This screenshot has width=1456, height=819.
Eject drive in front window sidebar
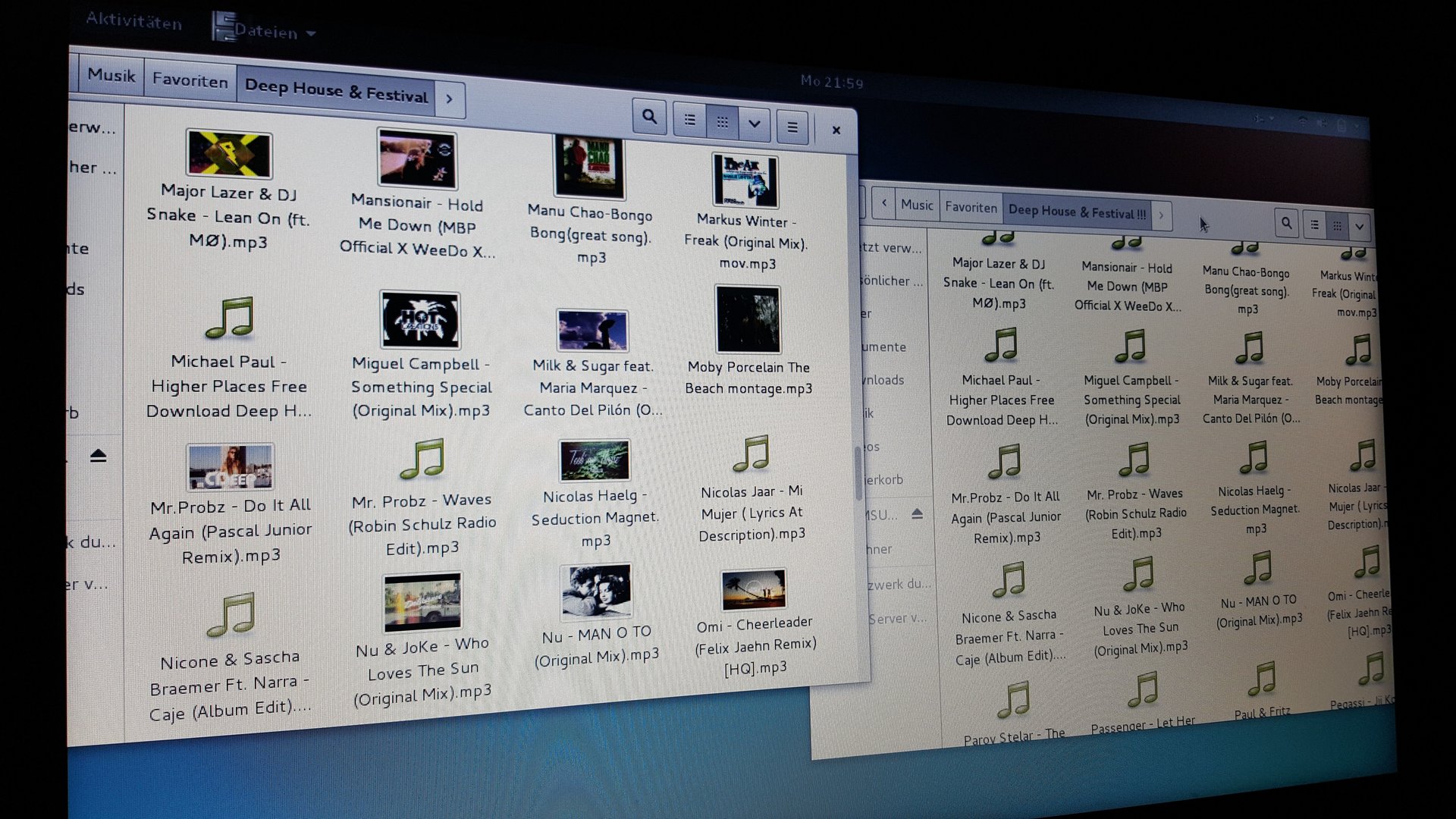point(98,456)
